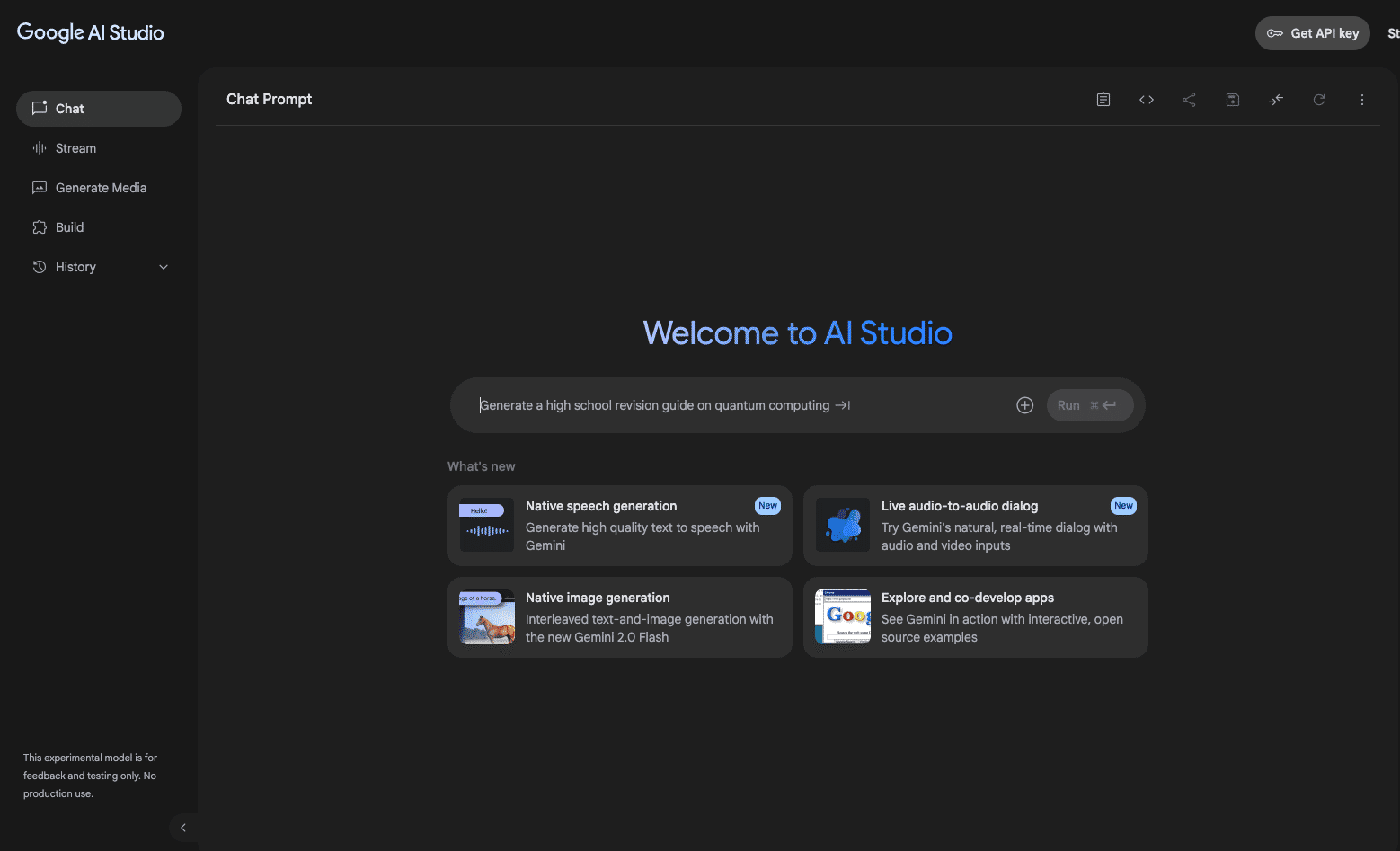
Task: Open Explore and co-develop apps card
Action: [975, 617]
